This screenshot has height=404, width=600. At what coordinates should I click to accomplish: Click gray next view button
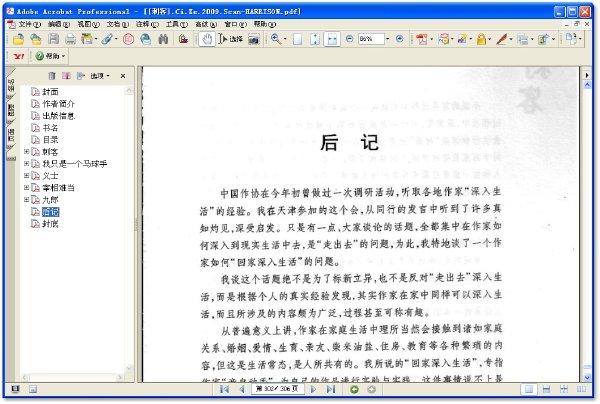tap(371, 389)
